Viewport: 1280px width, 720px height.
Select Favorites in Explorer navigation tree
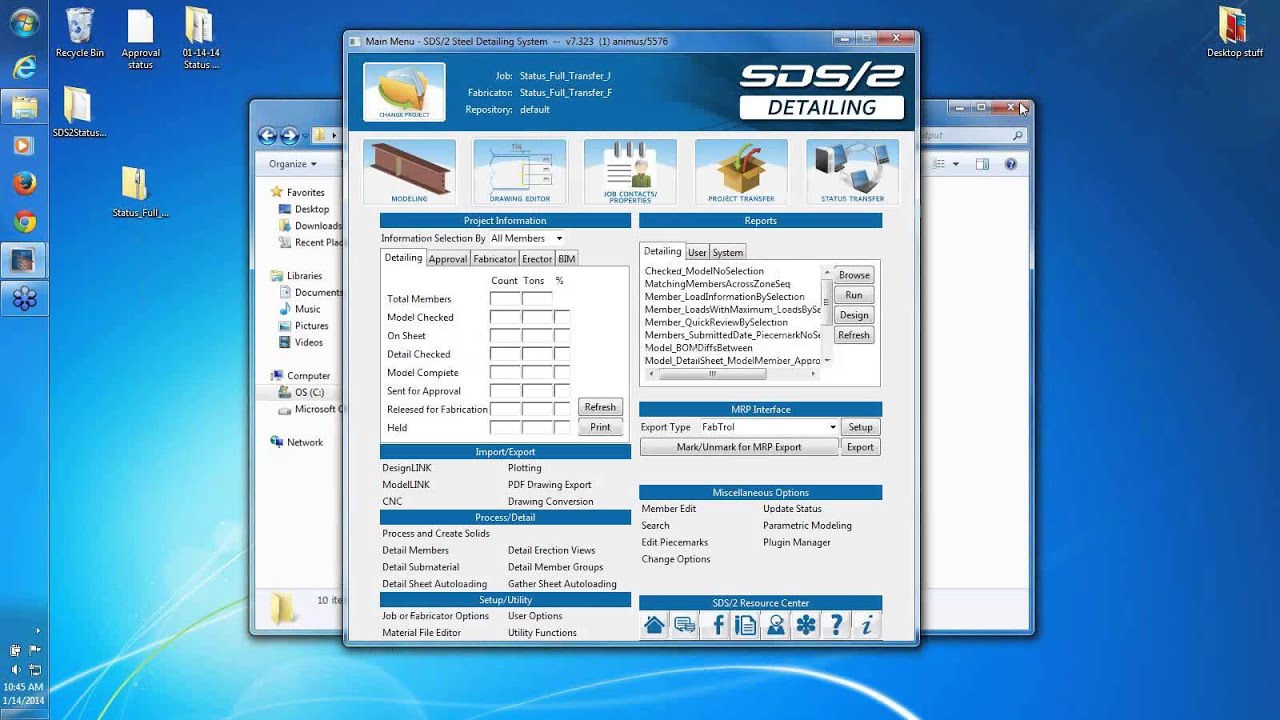305,192
